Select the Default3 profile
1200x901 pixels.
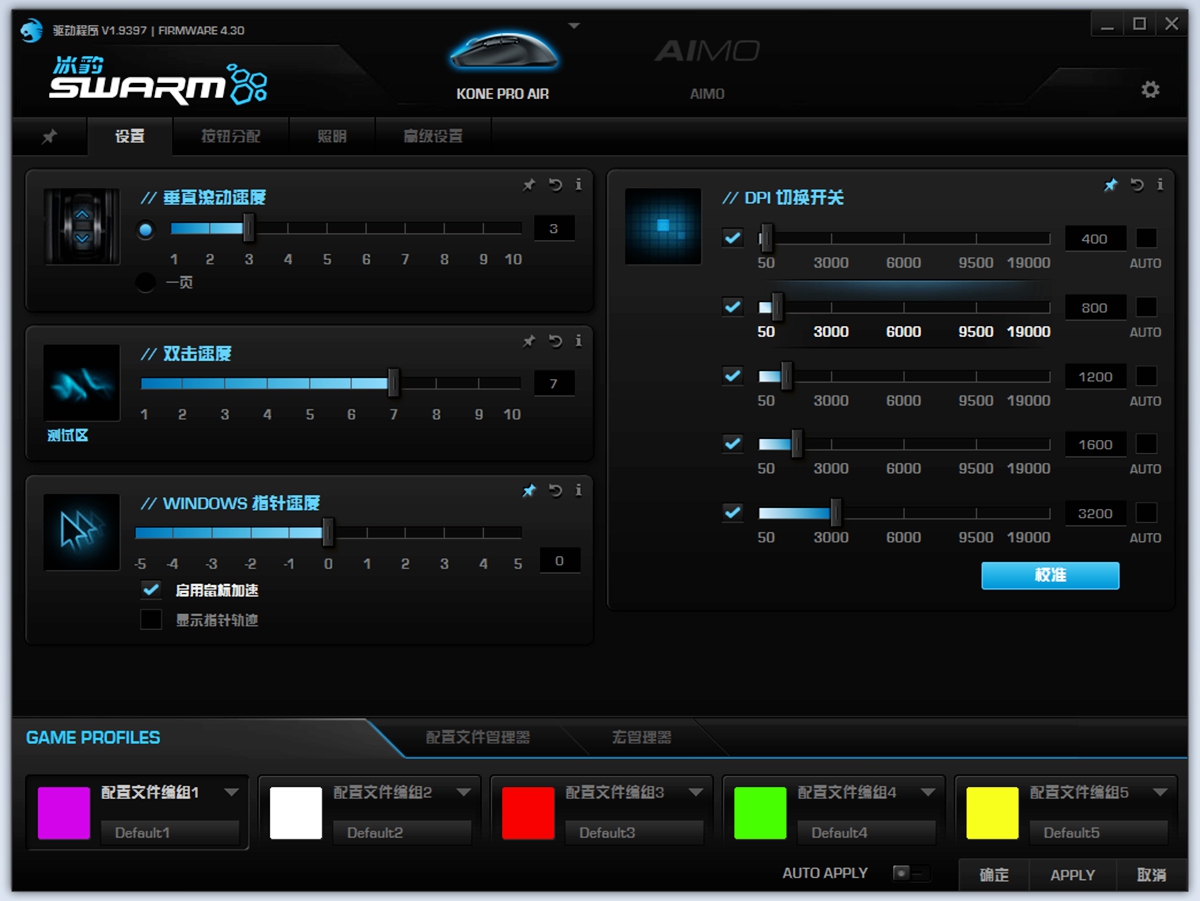(x=634, y=832)
